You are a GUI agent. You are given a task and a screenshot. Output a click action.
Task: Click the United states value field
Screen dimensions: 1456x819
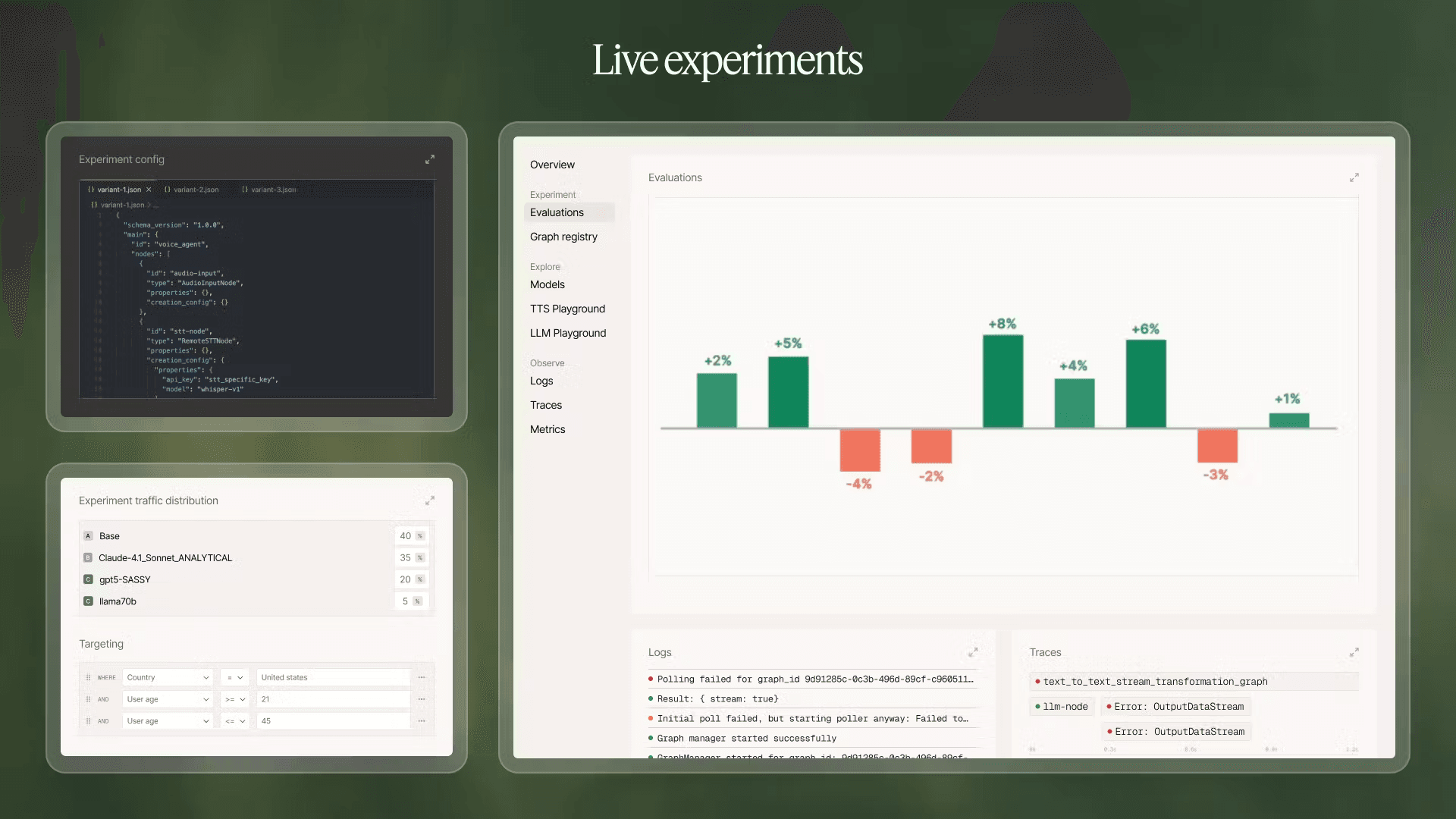[332, 677]
